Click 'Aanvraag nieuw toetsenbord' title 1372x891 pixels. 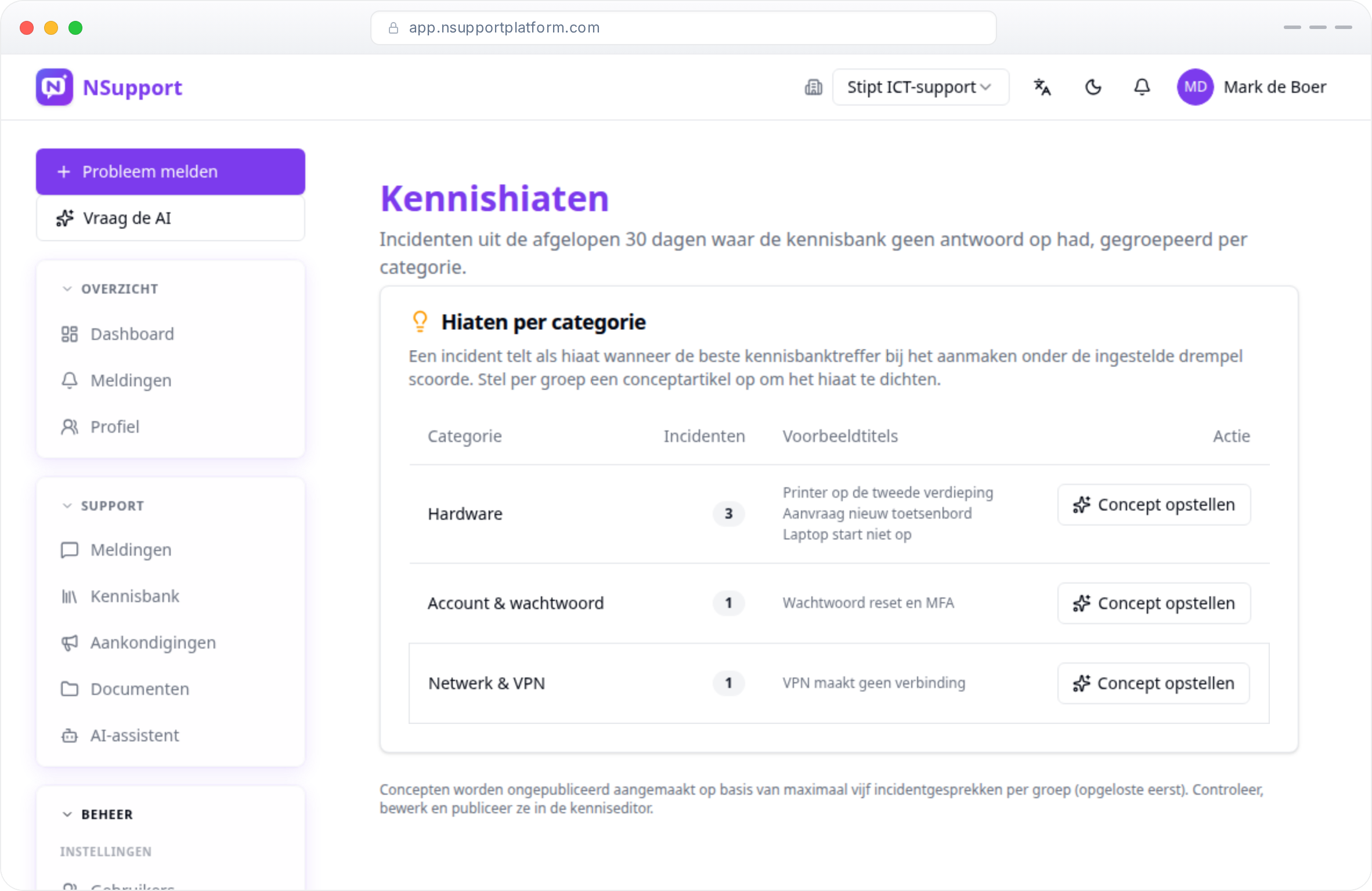pyautogui.click(x=877, y=513)
